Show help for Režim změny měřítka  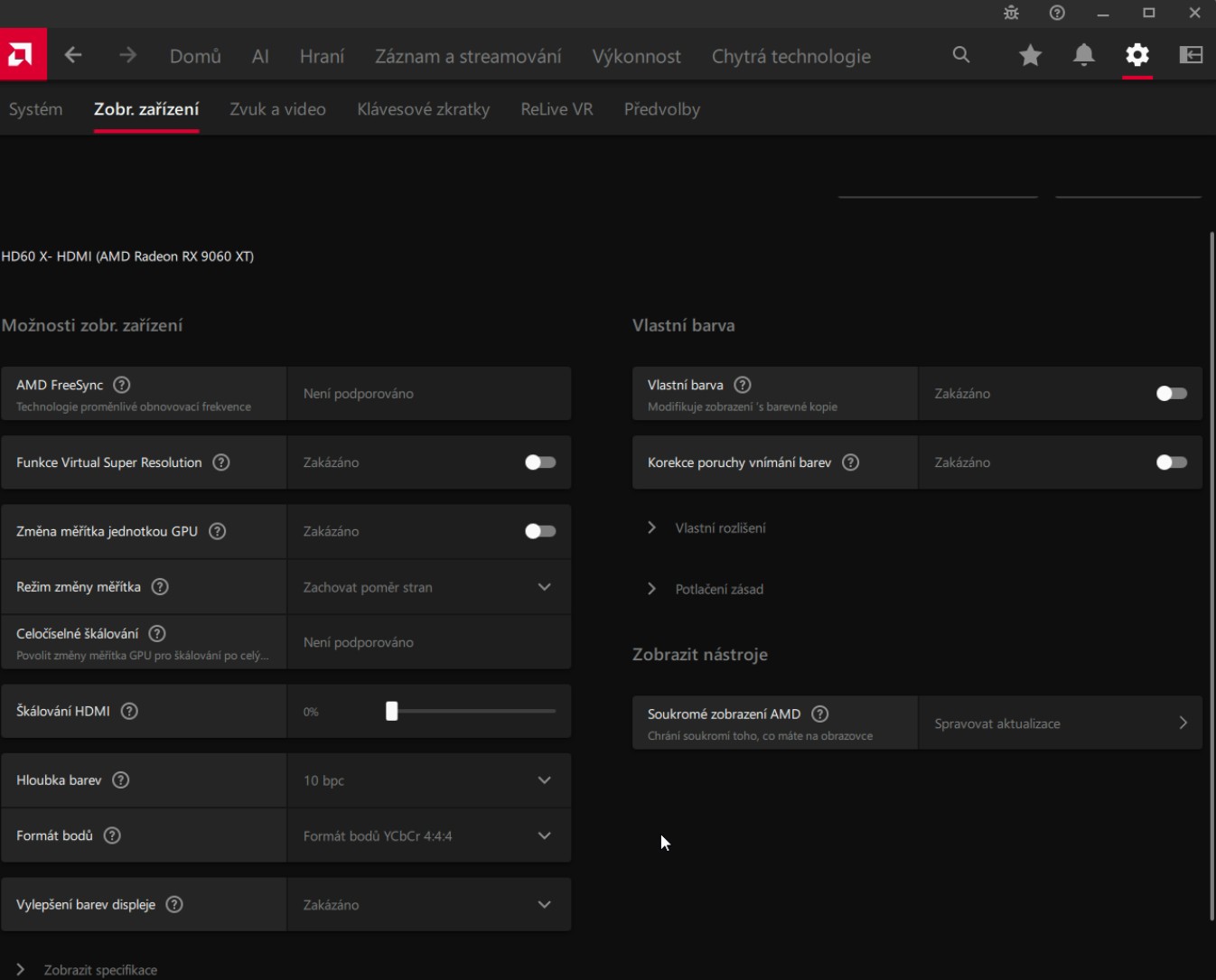(160, 587)
